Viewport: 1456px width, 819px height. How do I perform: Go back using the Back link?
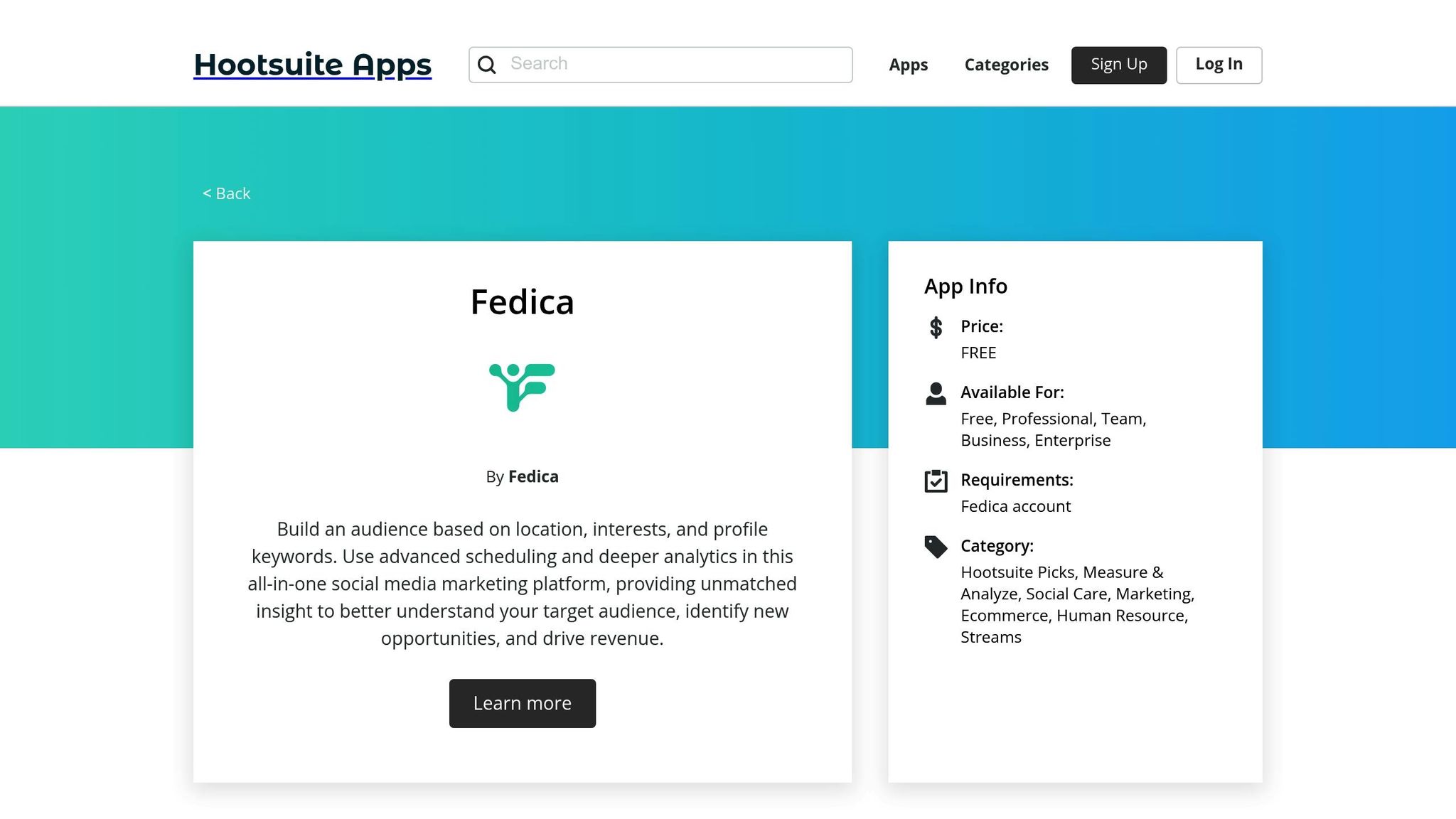coord(227,193)
